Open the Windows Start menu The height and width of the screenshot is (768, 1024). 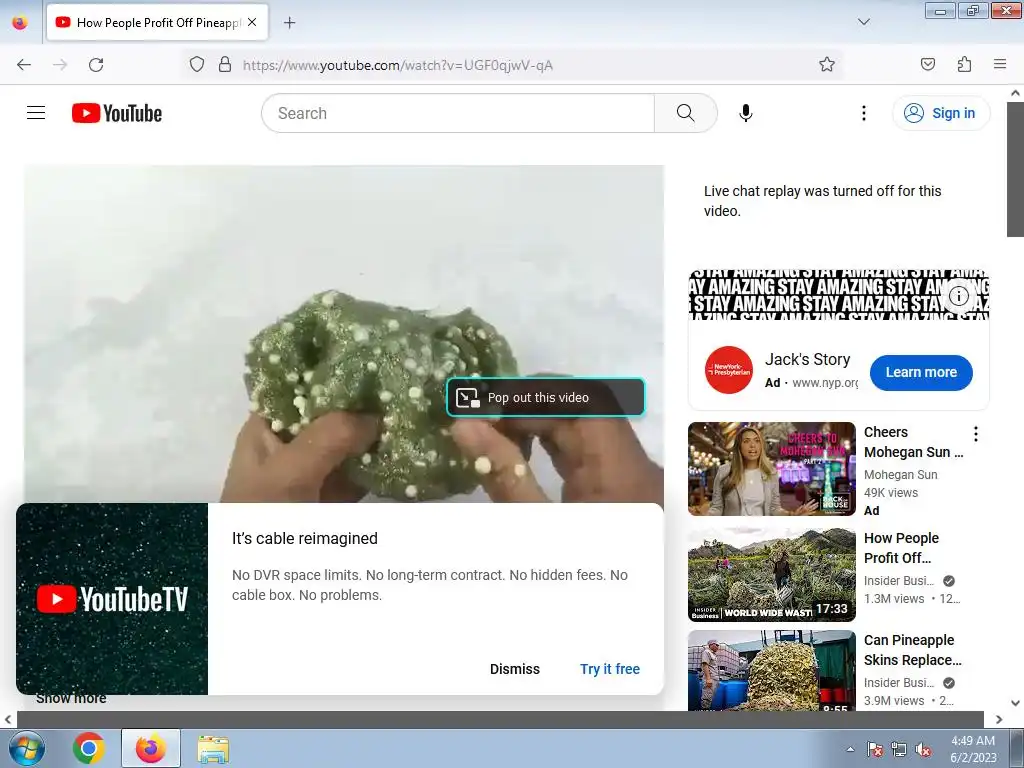coord(27,748)
